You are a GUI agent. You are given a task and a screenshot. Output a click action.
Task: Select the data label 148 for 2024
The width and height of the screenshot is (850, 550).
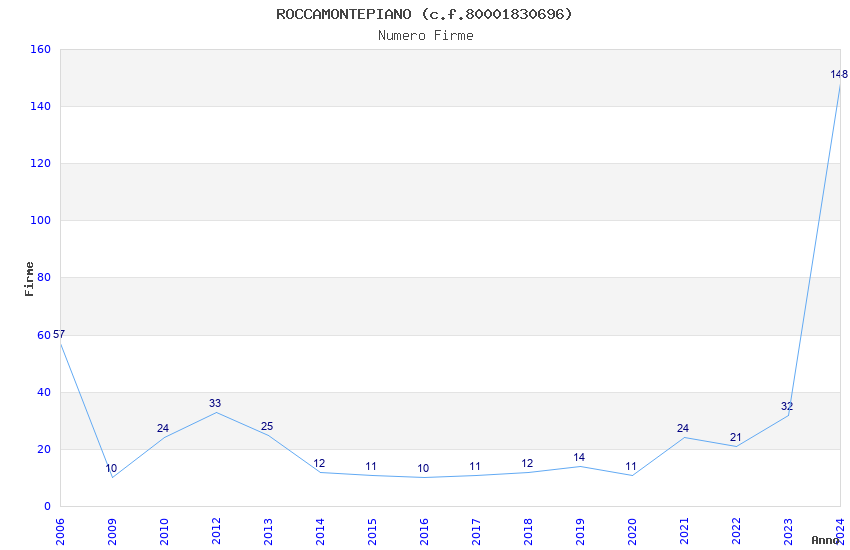[x=839, y=74]
